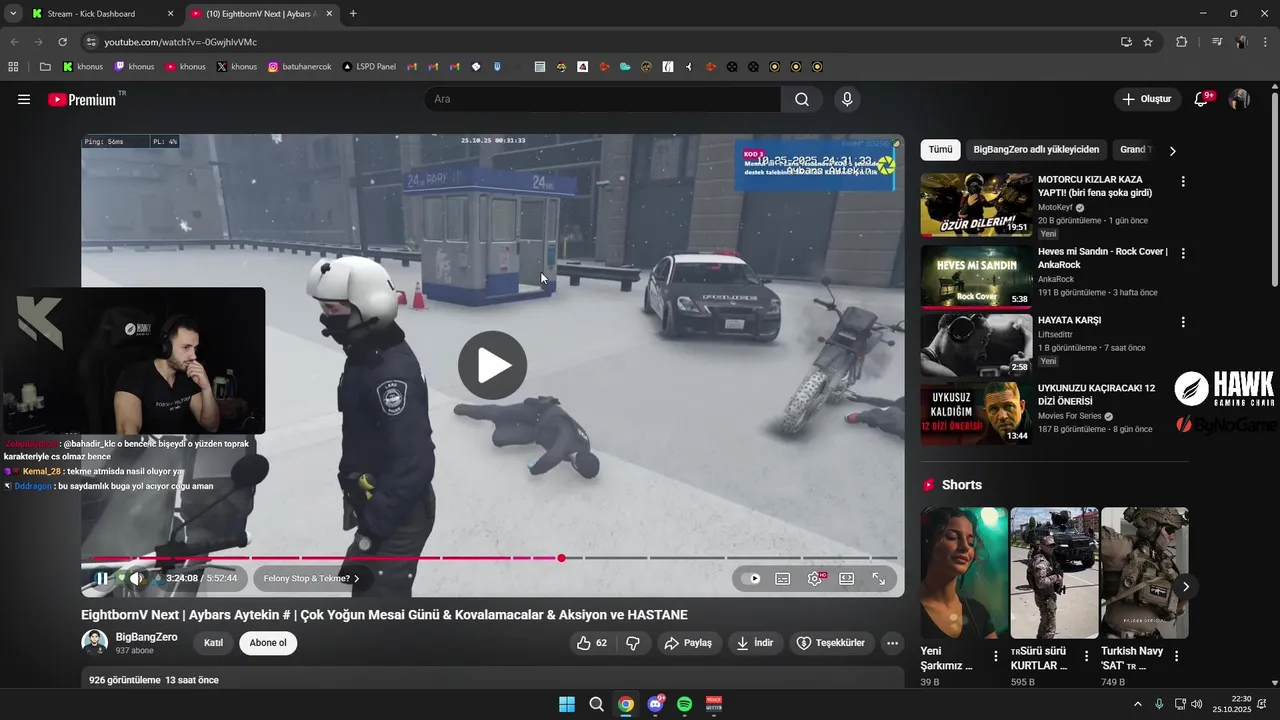Show next filter chips with arrow
The width and height of the screenshot is (1280, 720).
(x=1172, y=151)
